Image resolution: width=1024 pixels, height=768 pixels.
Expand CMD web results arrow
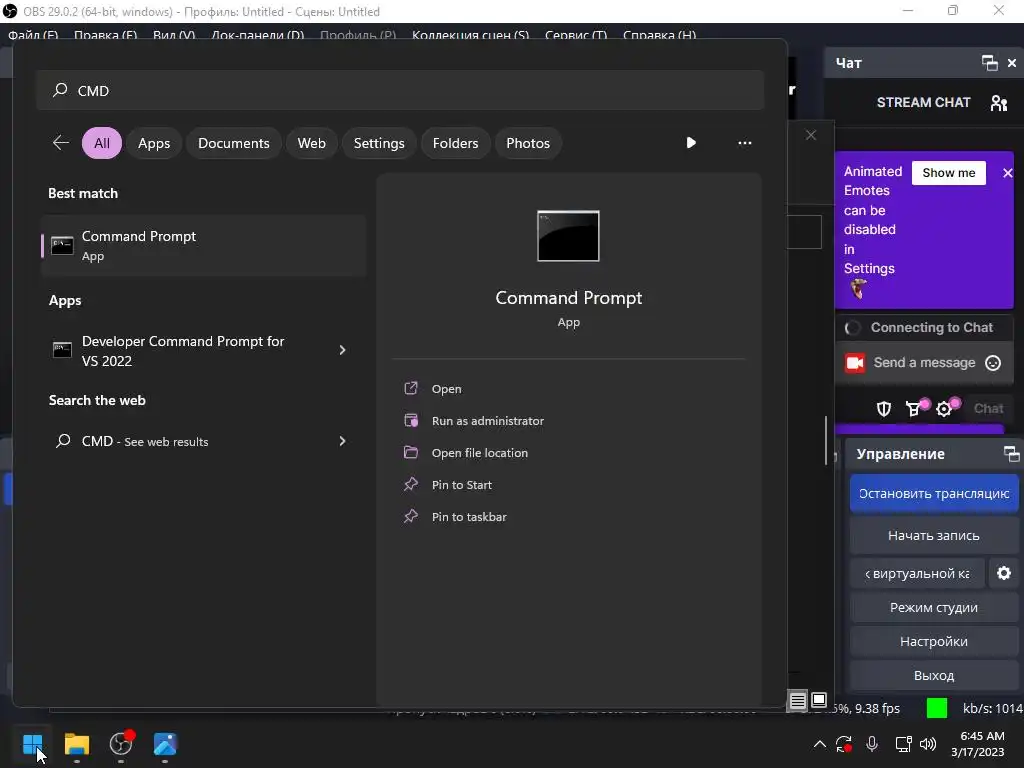342,441
